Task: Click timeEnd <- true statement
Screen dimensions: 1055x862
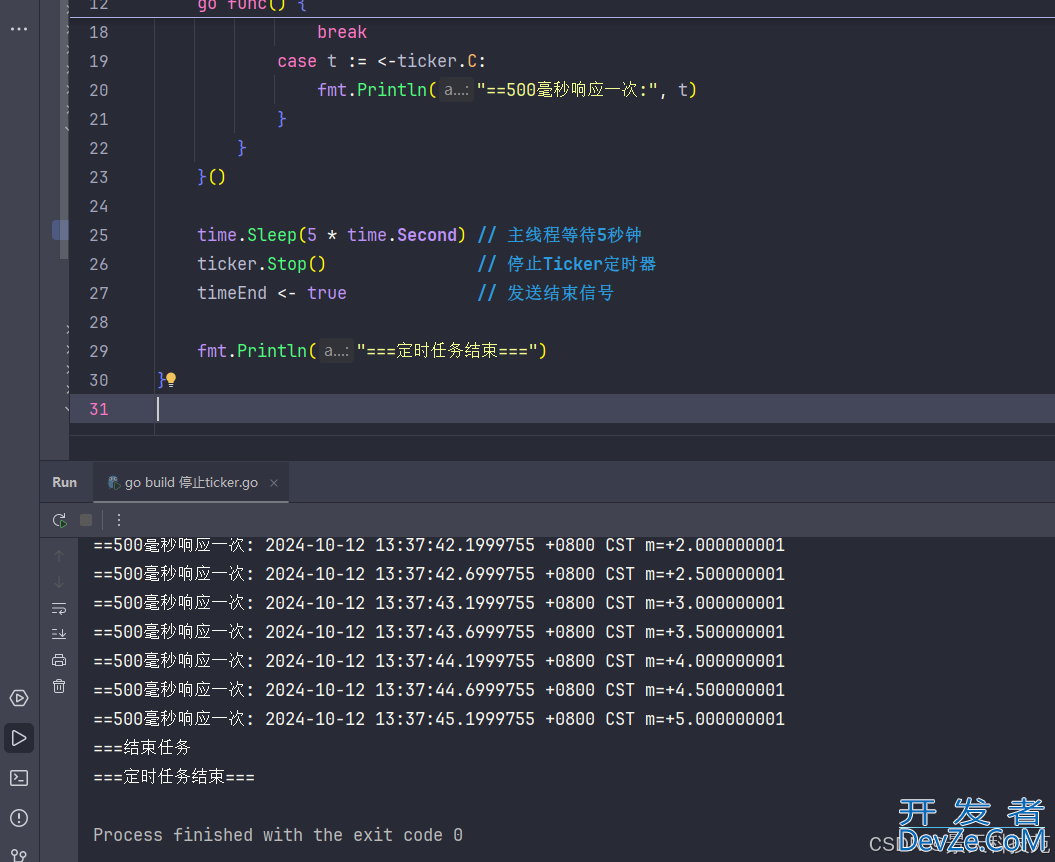Action: click(x=272, y=293)
